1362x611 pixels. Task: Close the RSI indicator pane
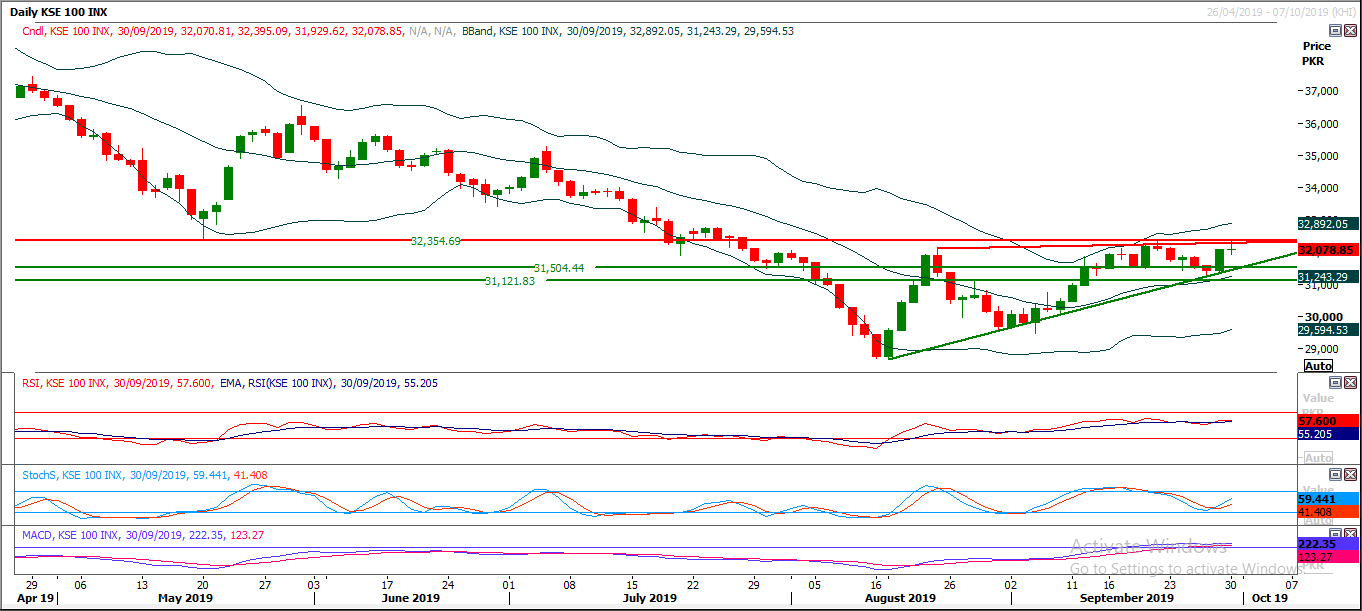tap(1349, 382)
